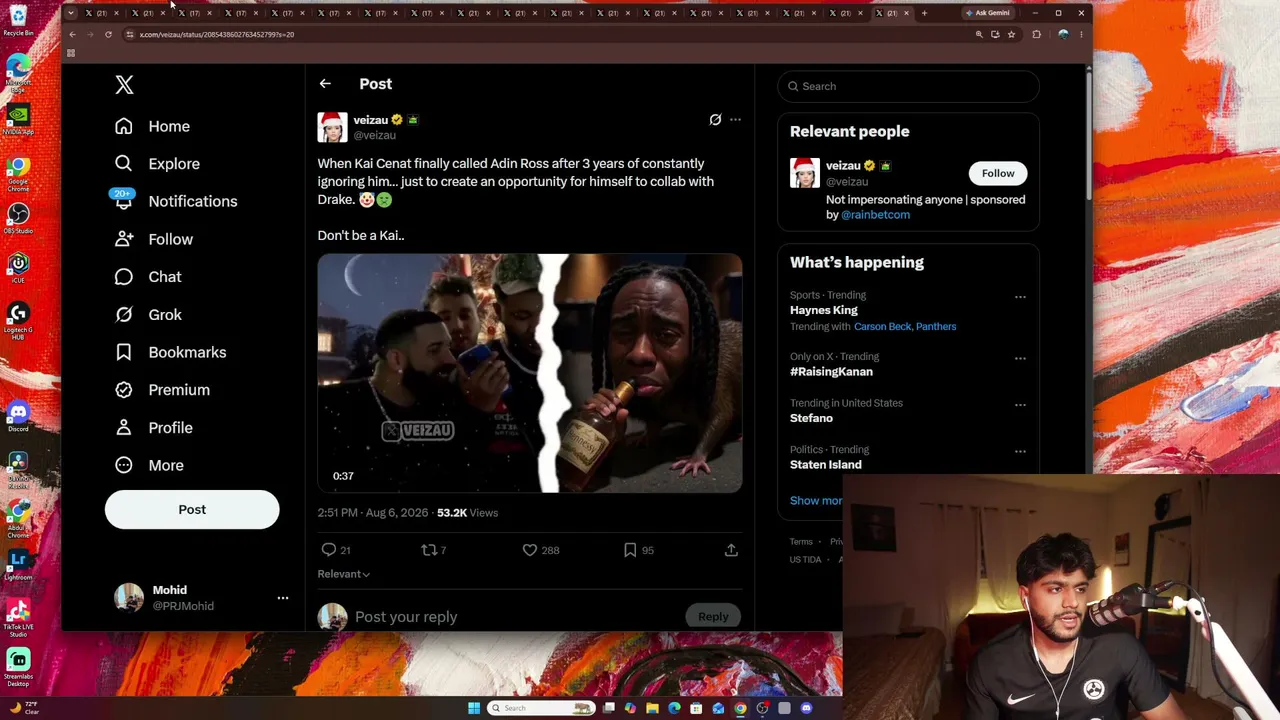The height and width of the screenshot is (720, 1280).
Task: Open Lightroom desktop shortcut
Action: (18, 564)
